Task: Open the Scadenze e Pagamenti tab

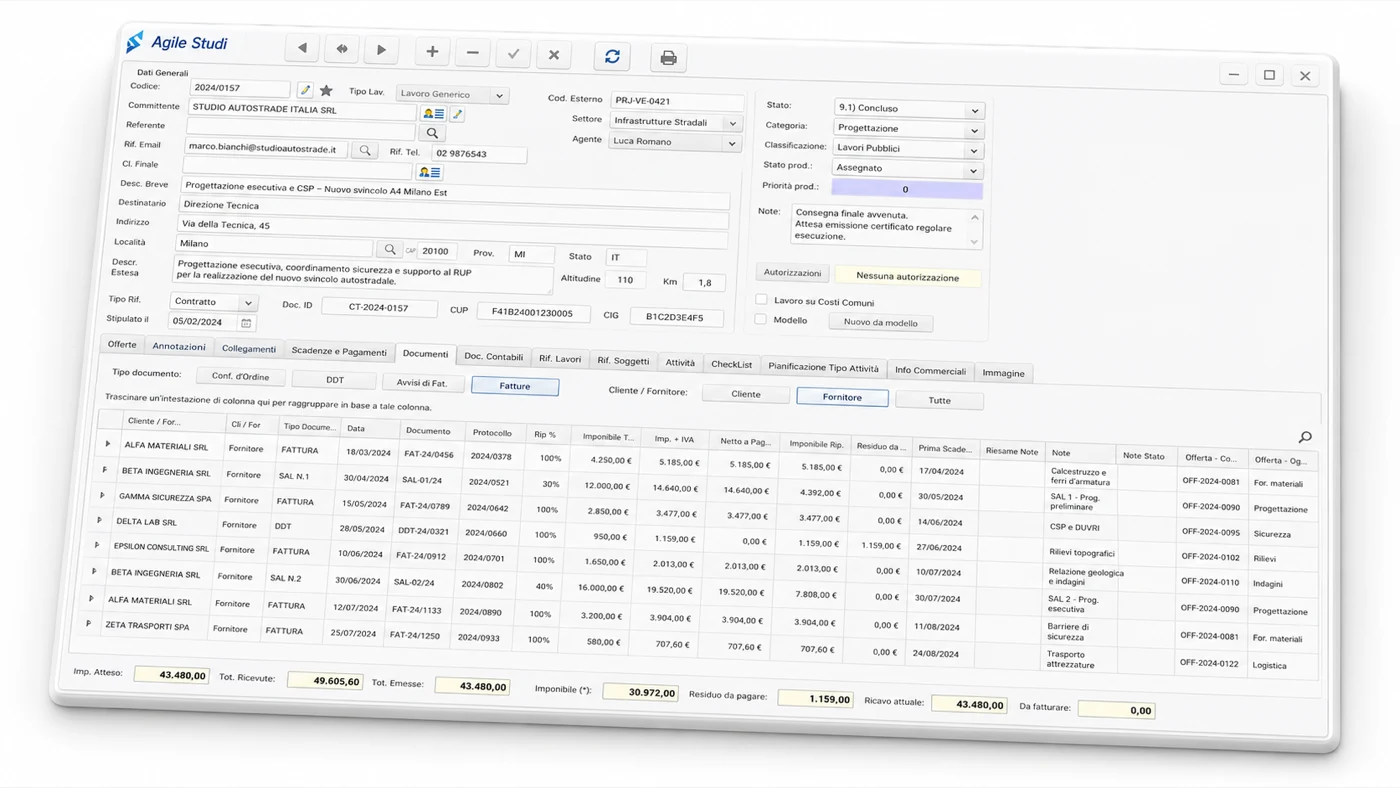Action: pos(339,352)
